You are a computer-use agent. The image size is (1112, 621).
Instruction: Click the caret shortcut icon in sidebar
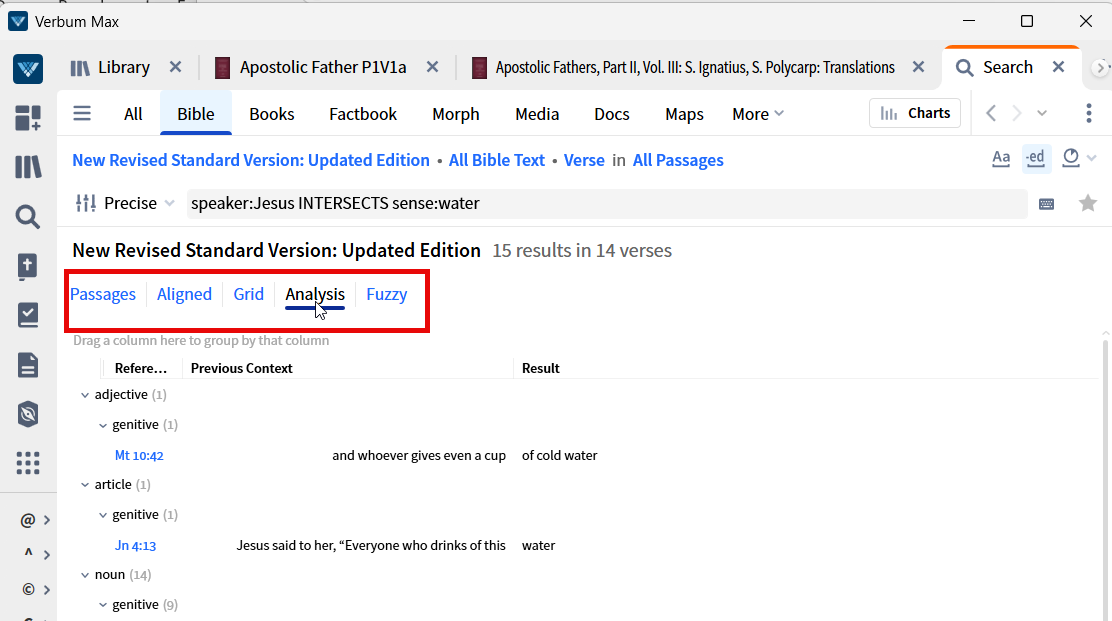[x=28, y=552]
